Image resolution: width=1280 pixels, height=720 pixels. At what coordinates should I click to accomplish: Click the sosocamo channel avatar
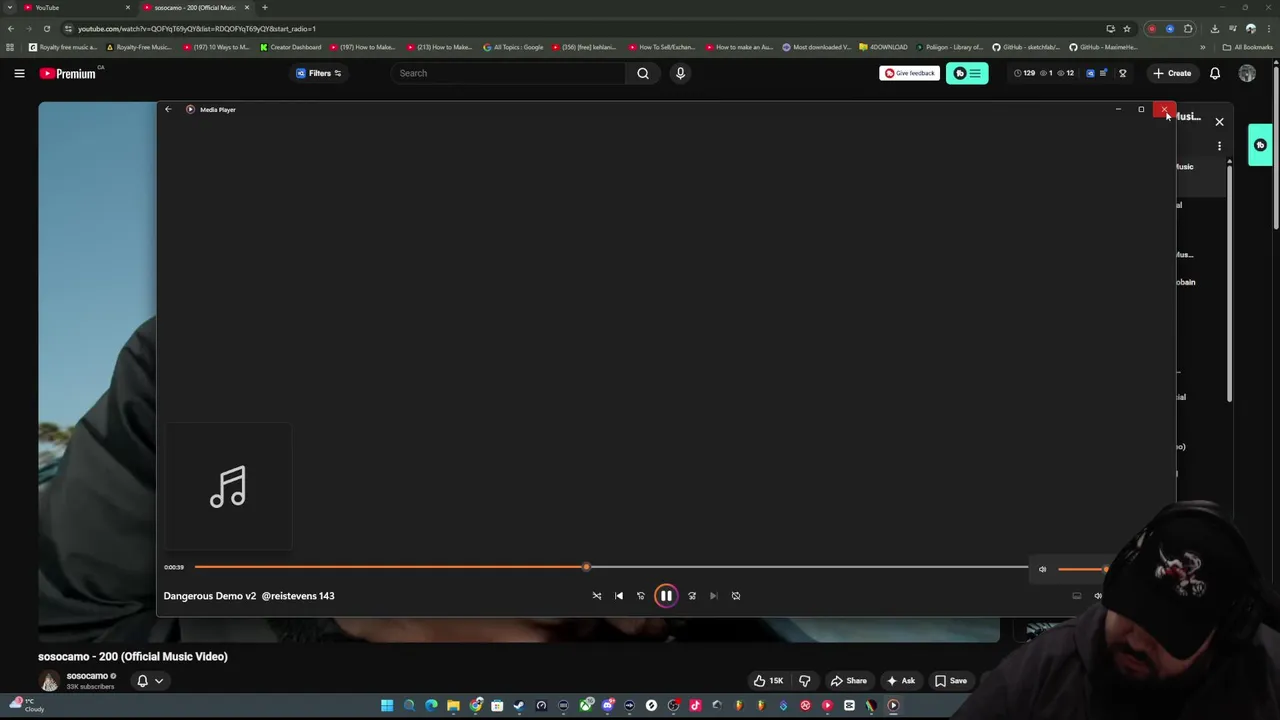49,681
